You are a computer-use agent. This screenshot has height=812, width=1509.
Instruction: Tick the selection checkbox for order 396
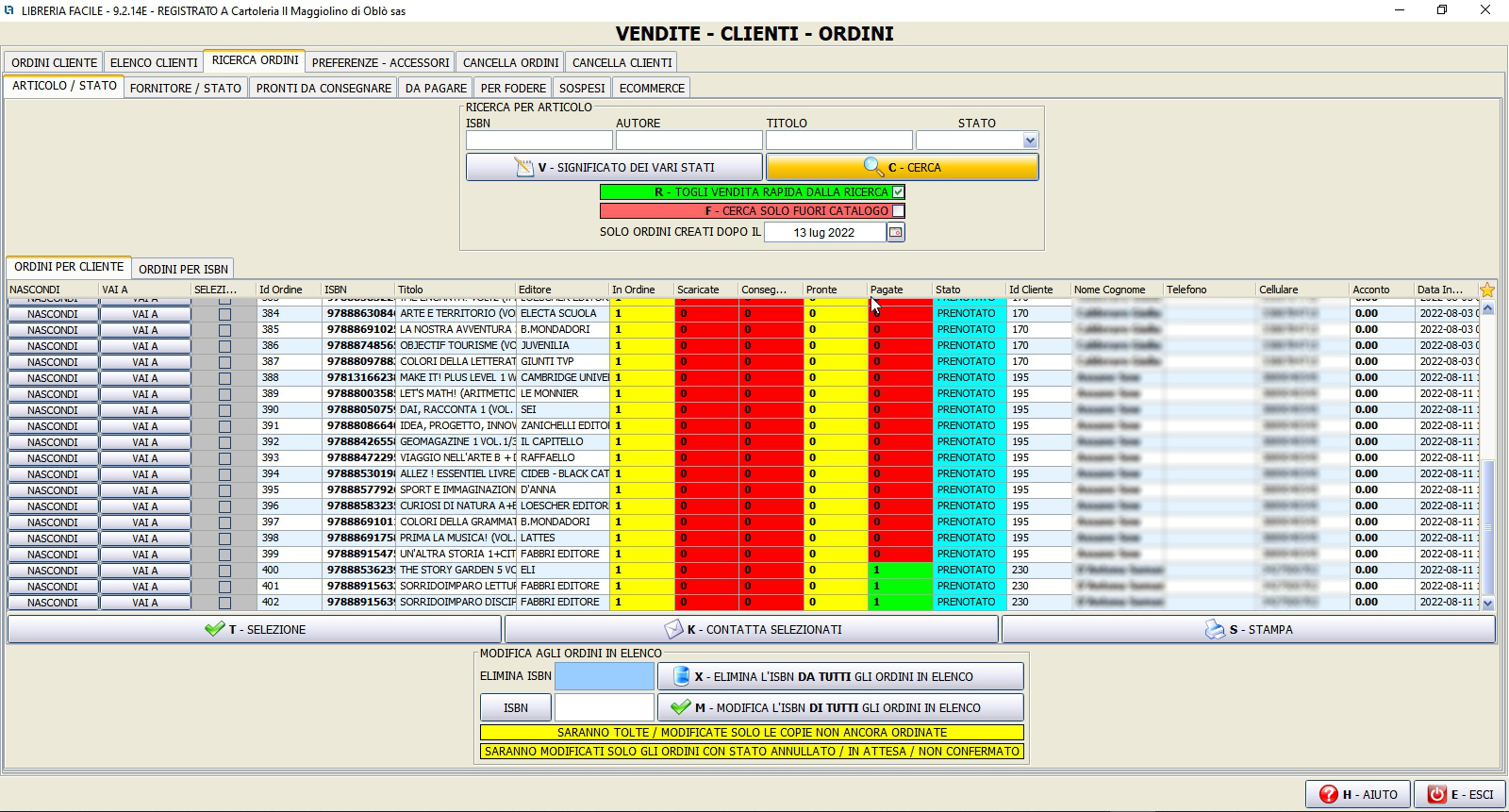point(224,506)
